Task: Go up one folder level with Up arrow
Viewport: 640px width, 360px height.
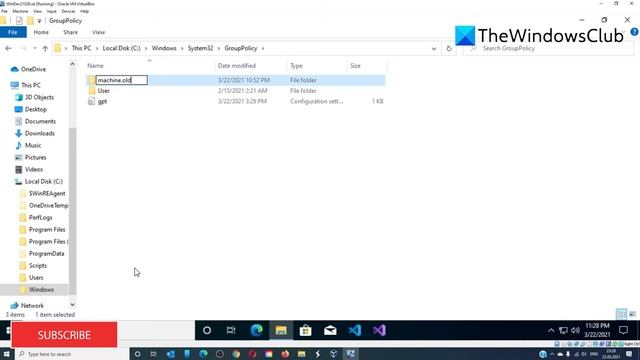Action: (x=45, y=49)
